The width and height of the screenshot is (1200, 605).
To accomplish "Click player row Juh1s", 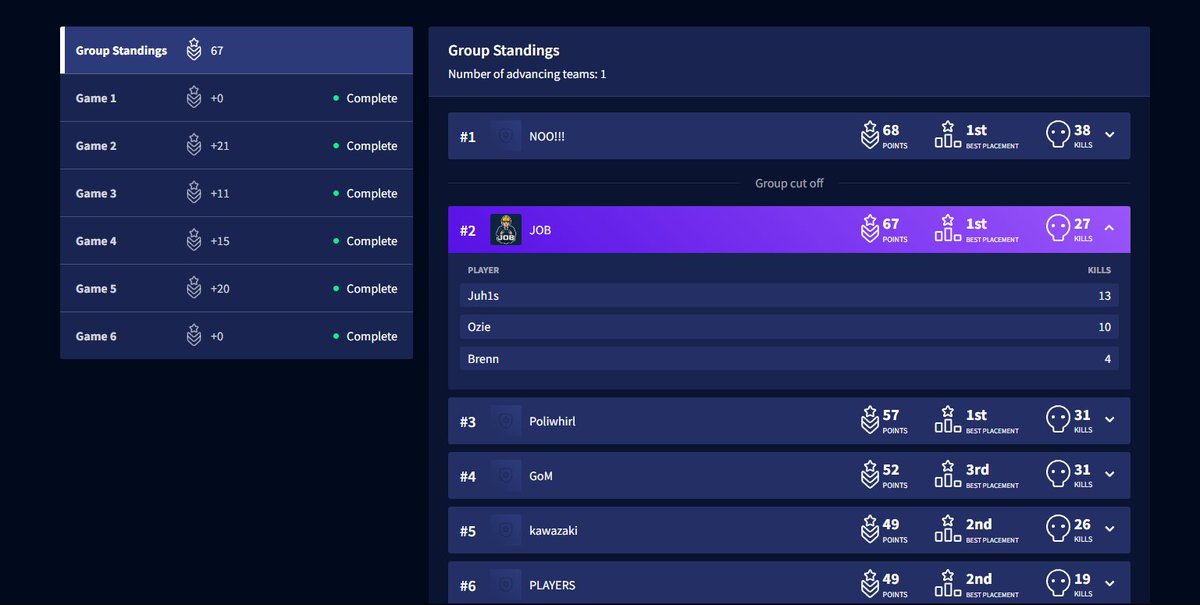I will click(x=789, y=295).
